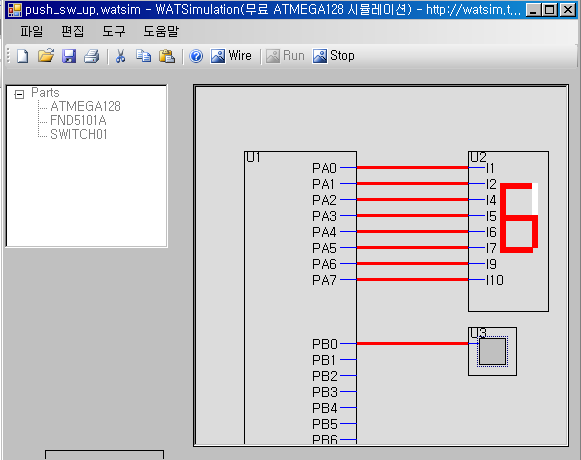Click the Print toolbar icon
Screen dimensions: 581x460
[92, 56]
